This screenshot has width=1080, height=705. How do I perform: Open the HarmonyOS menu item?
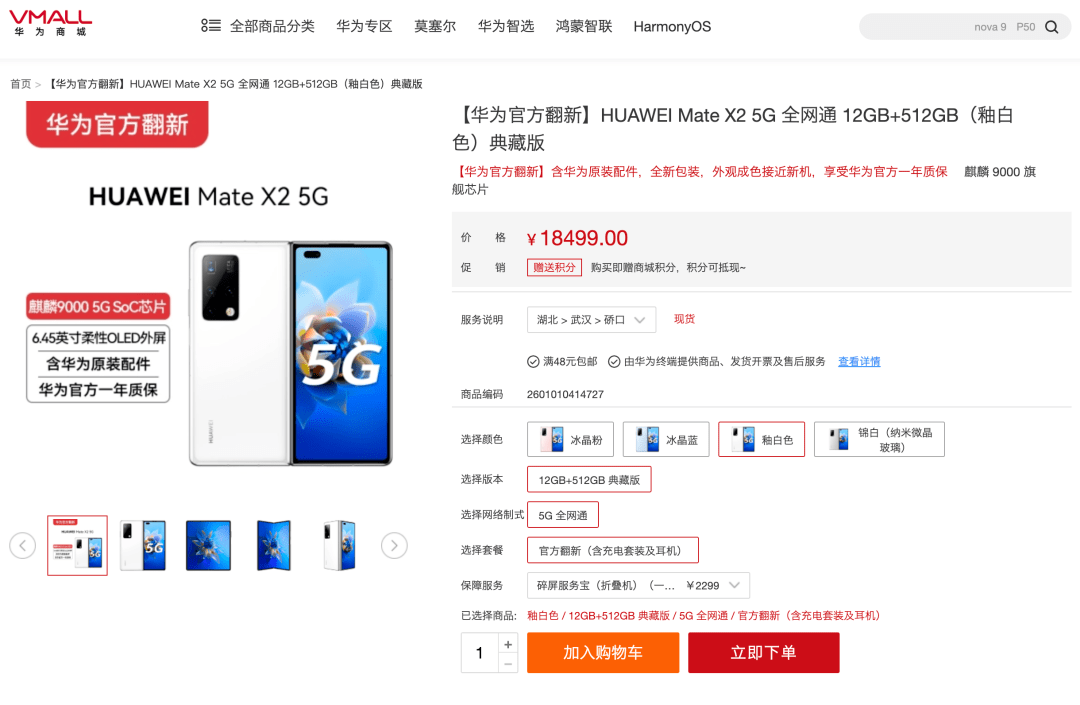click(672, 26)
